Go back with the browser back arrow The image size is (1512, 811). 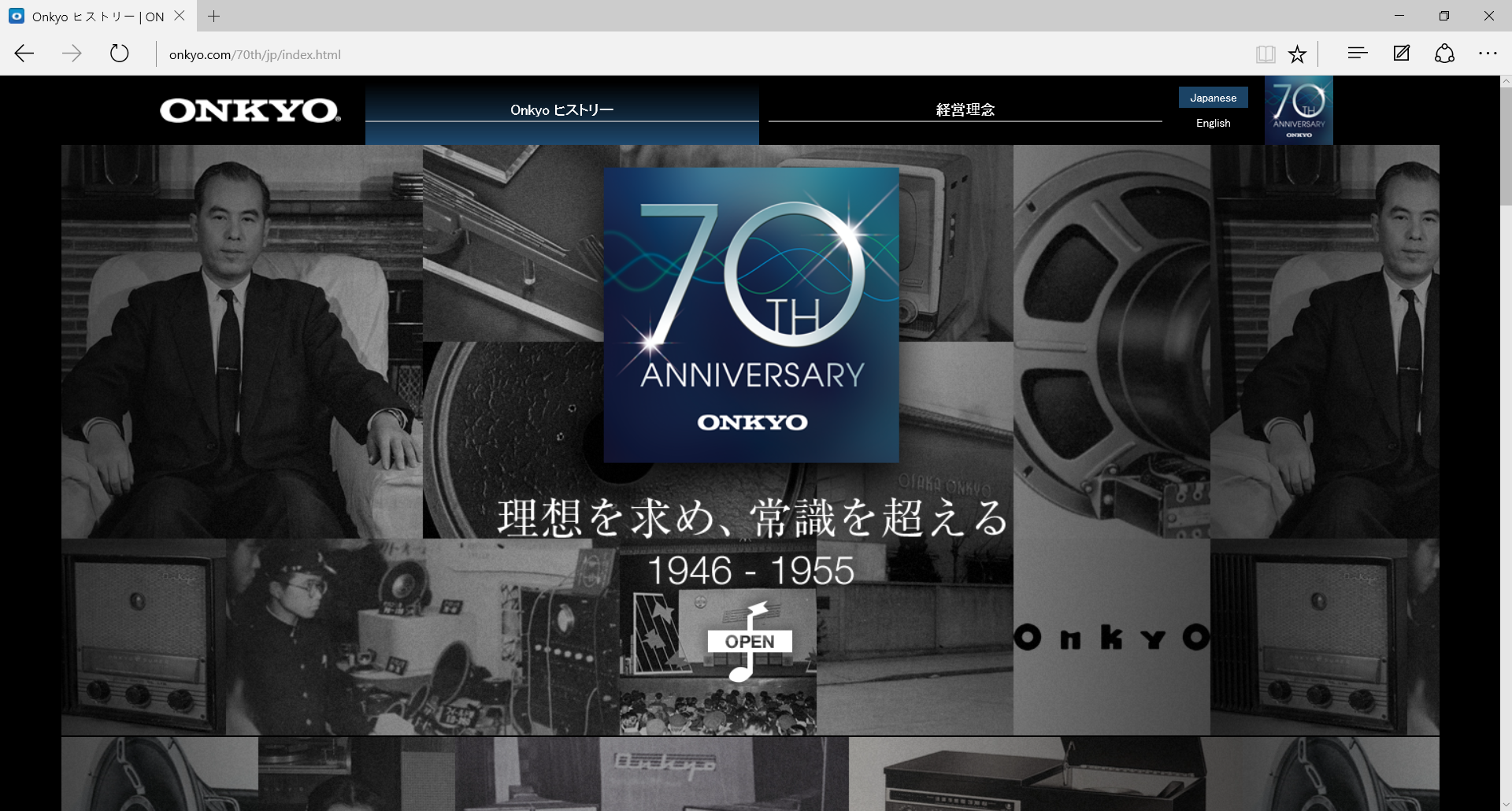point(24,54)
